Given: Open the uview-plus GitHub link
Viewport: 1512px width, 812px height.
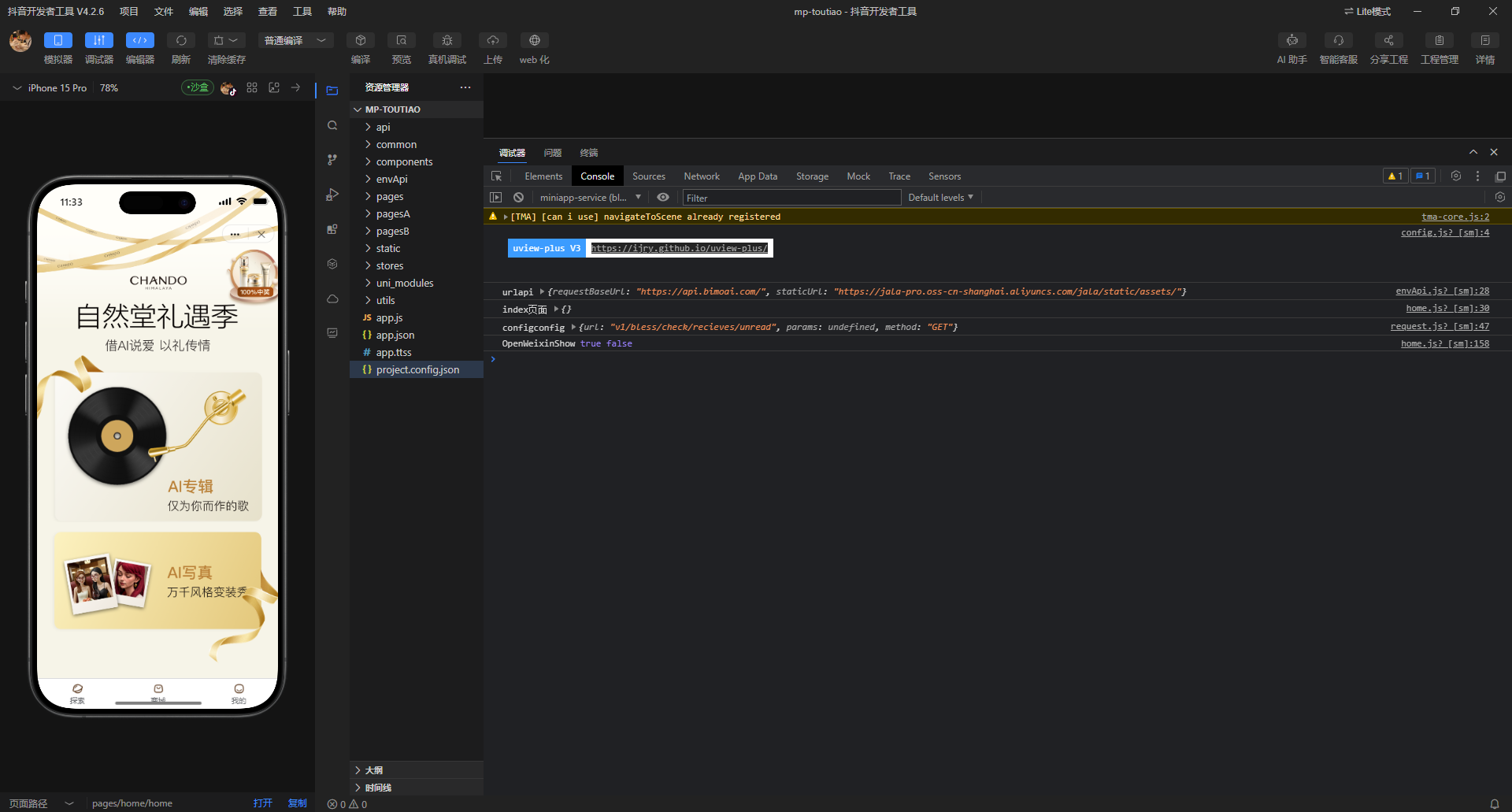Looking at the screenshot, I should (x=679, y=249).
